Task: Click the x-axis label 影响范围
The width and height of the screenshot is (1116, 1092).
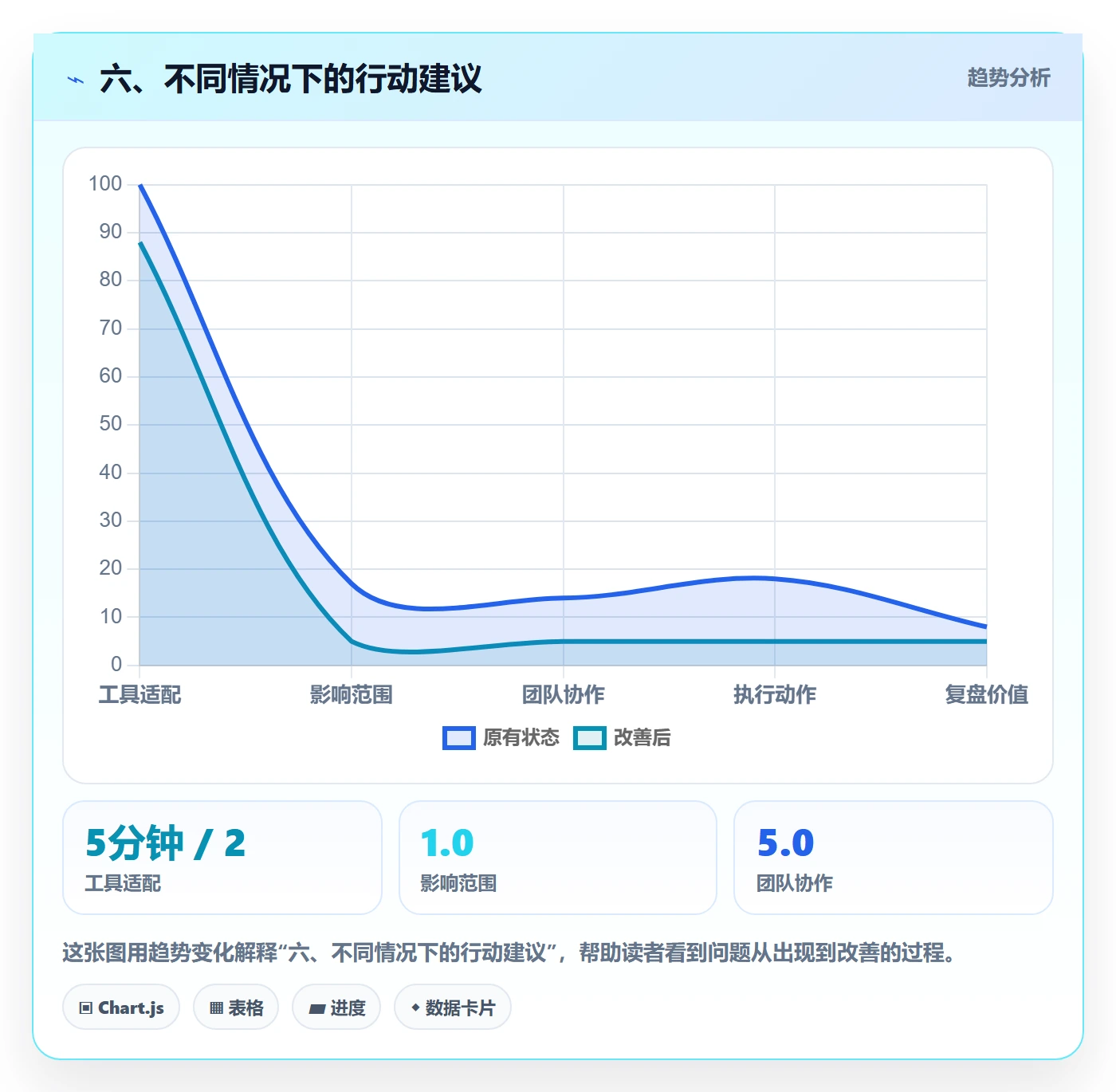Action: (352, 694)
